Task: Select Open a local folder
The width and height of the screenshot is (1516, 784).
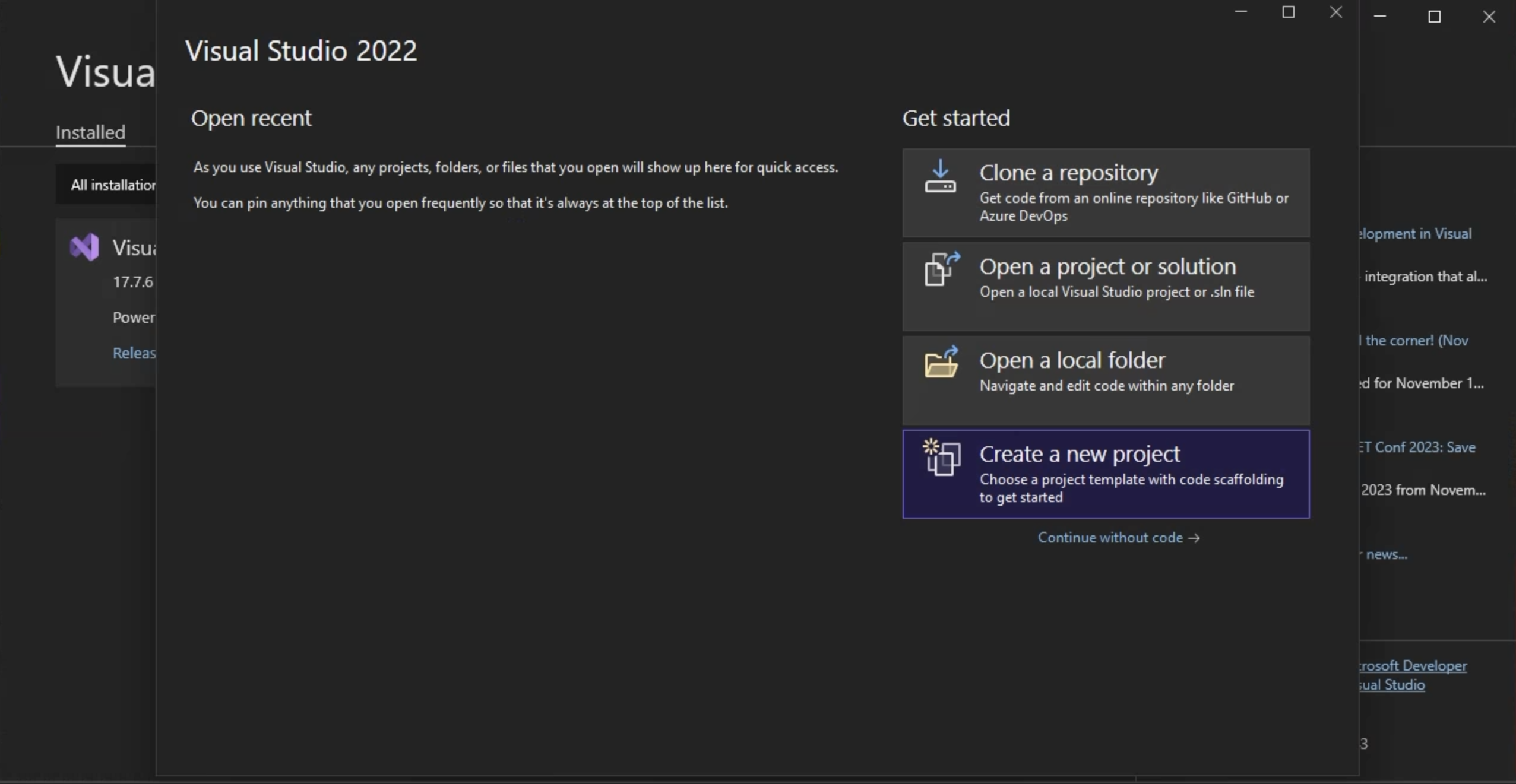Action: click(1105, 379)
